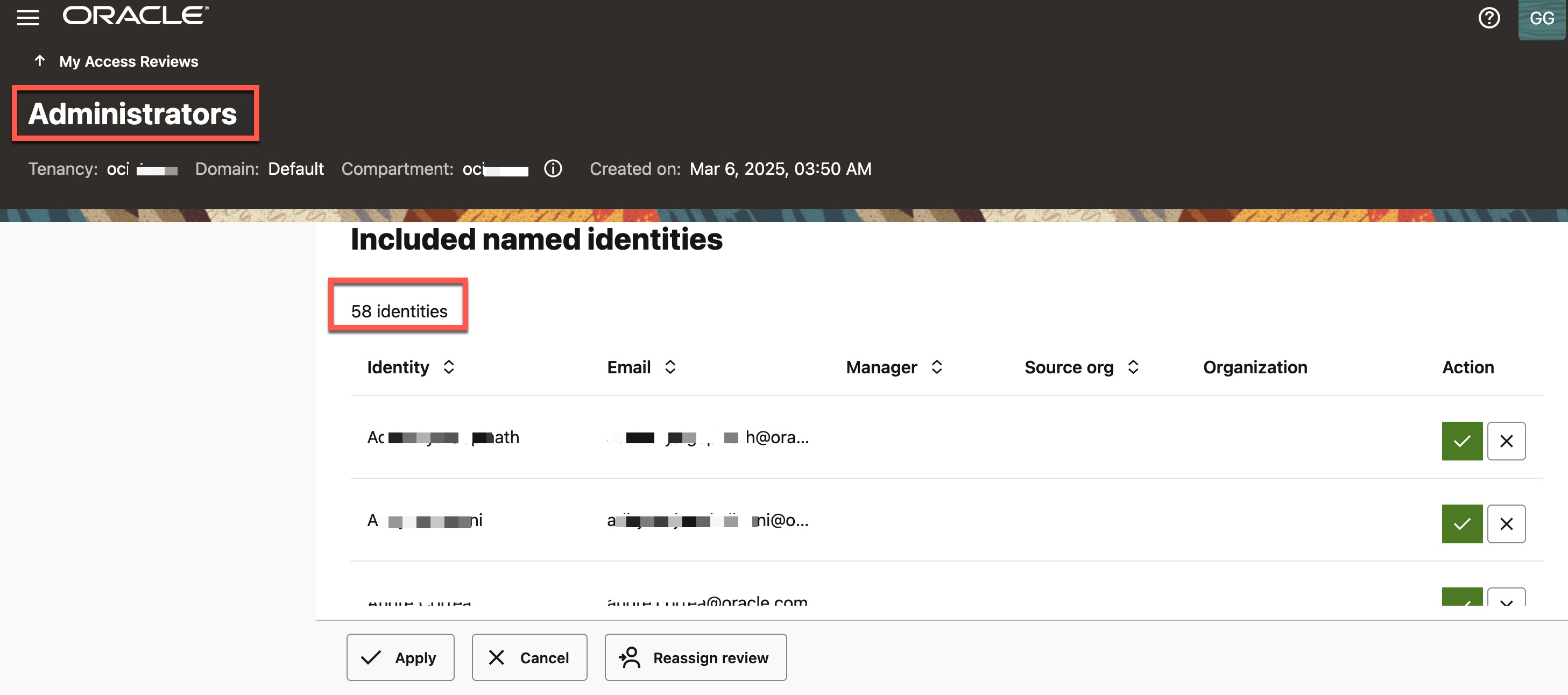
Task: Open the help question mark icon
Action: point(1488,18)
